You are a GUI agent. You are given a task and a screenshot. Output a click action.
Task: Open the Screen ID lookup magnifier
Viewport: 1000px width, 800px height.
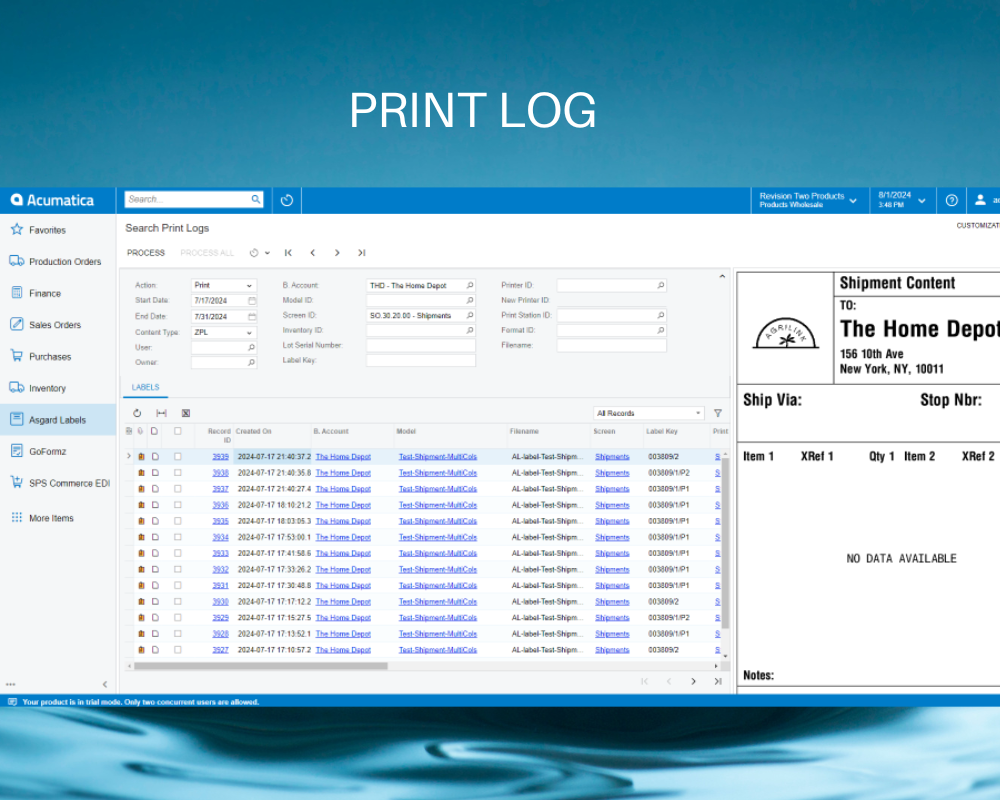pos(470,315)
